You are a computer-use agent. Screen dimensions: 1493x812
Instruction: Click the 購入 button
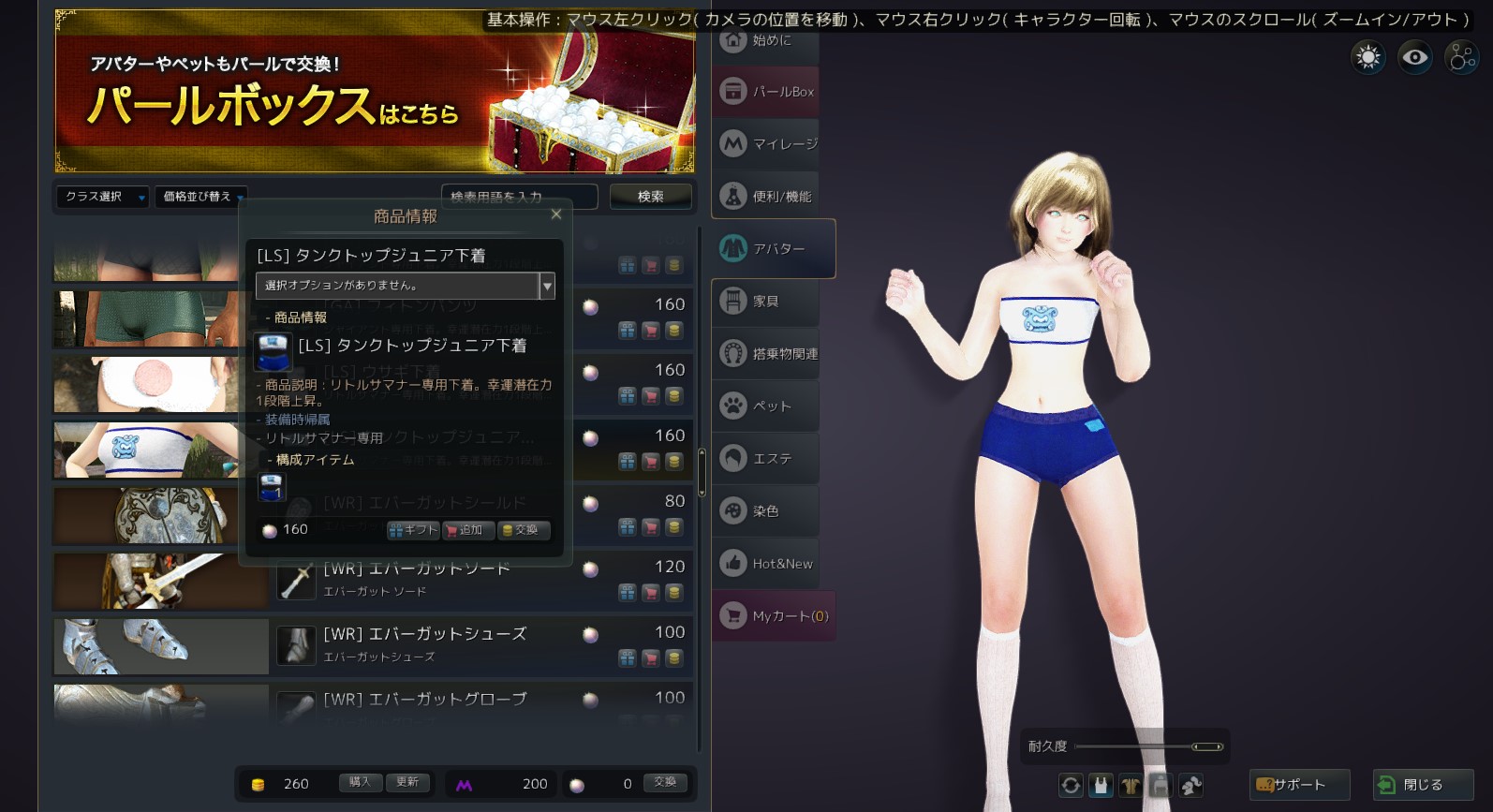coord(361,783)
